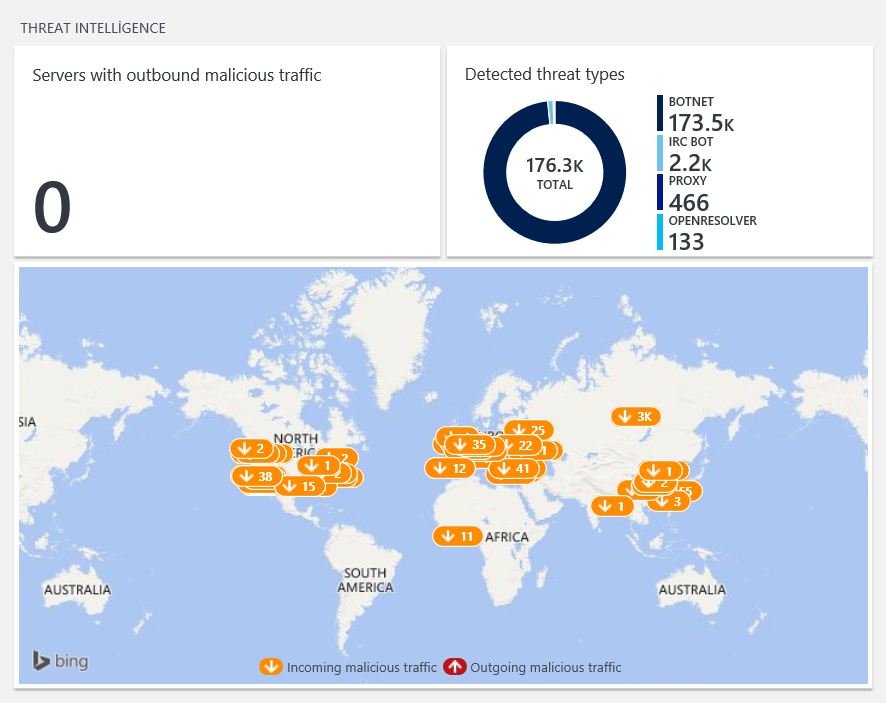The height and width of the screenshot is (703, 886).
Task: Open the Detected threat types tile heading
Action: (x=545, y=75)
